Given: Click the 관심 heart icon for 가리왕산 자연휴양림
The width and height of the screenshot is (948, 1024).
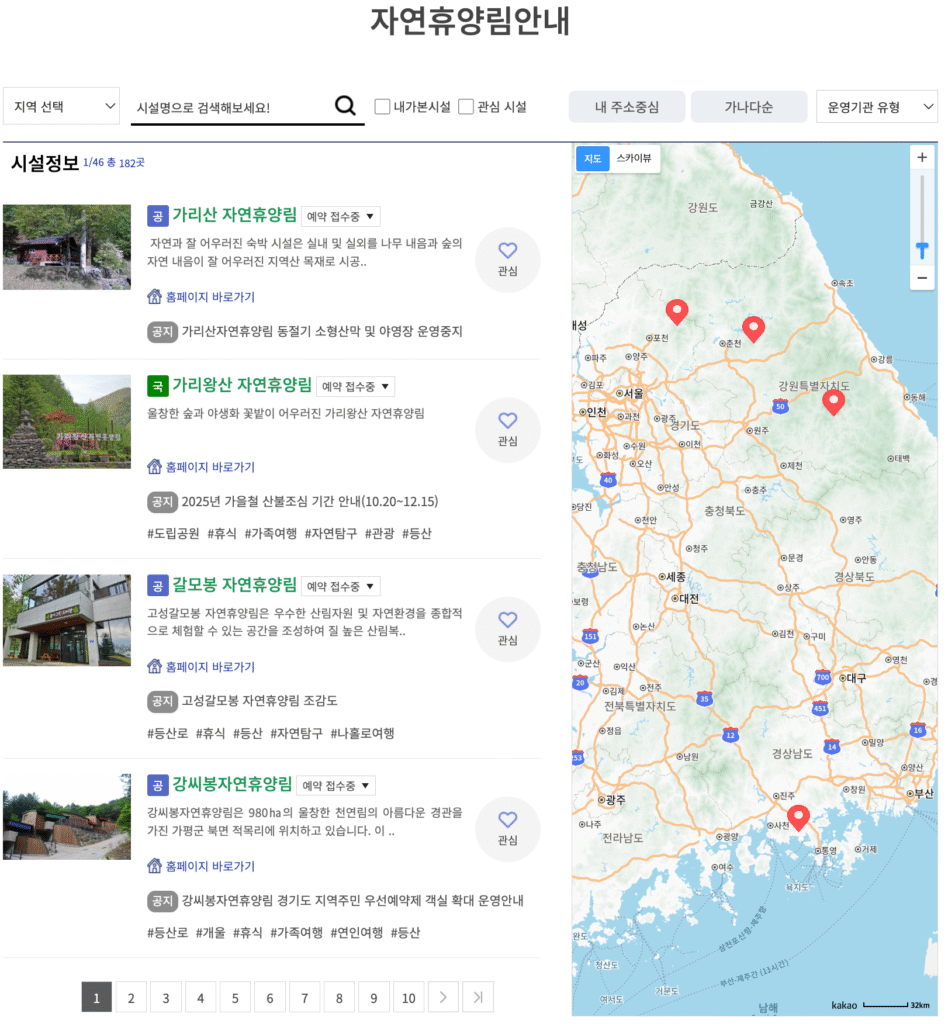Looking at the screenshot, I should pyautogui.click(x=507, y=422).
